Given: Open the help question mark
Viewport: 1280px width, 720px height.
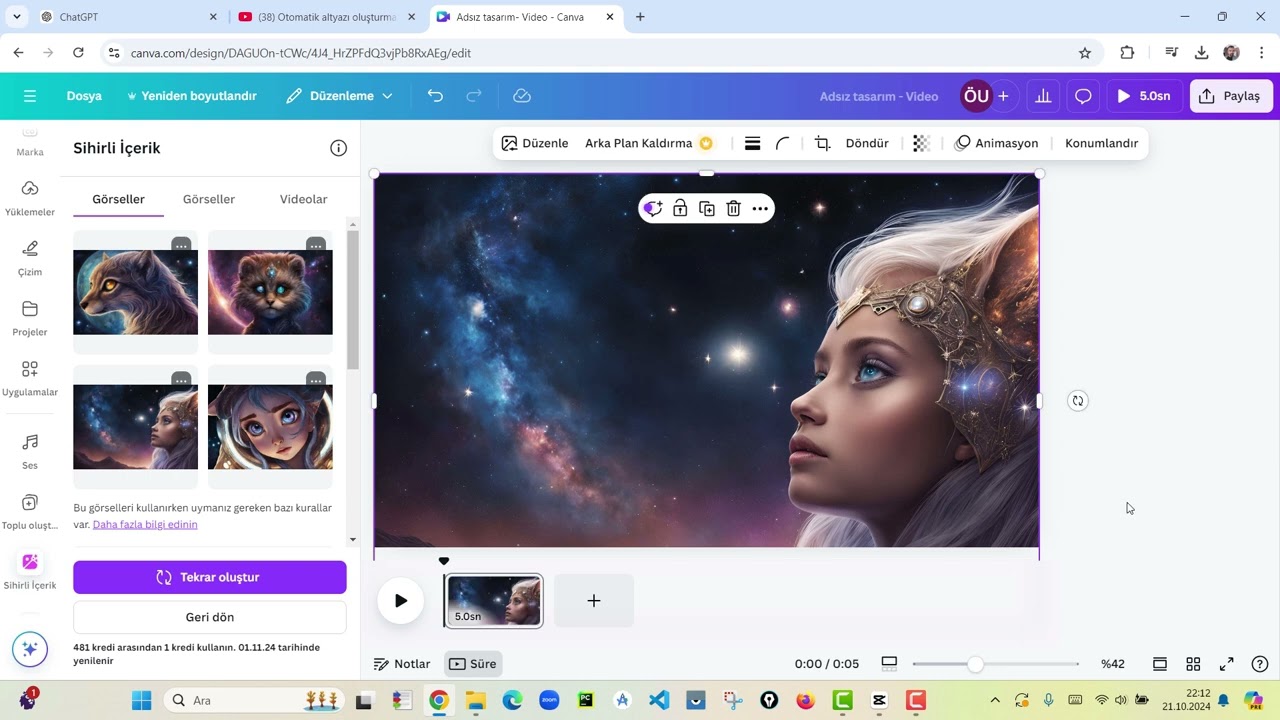Looking at the screenshot, I should point(1260,664).
